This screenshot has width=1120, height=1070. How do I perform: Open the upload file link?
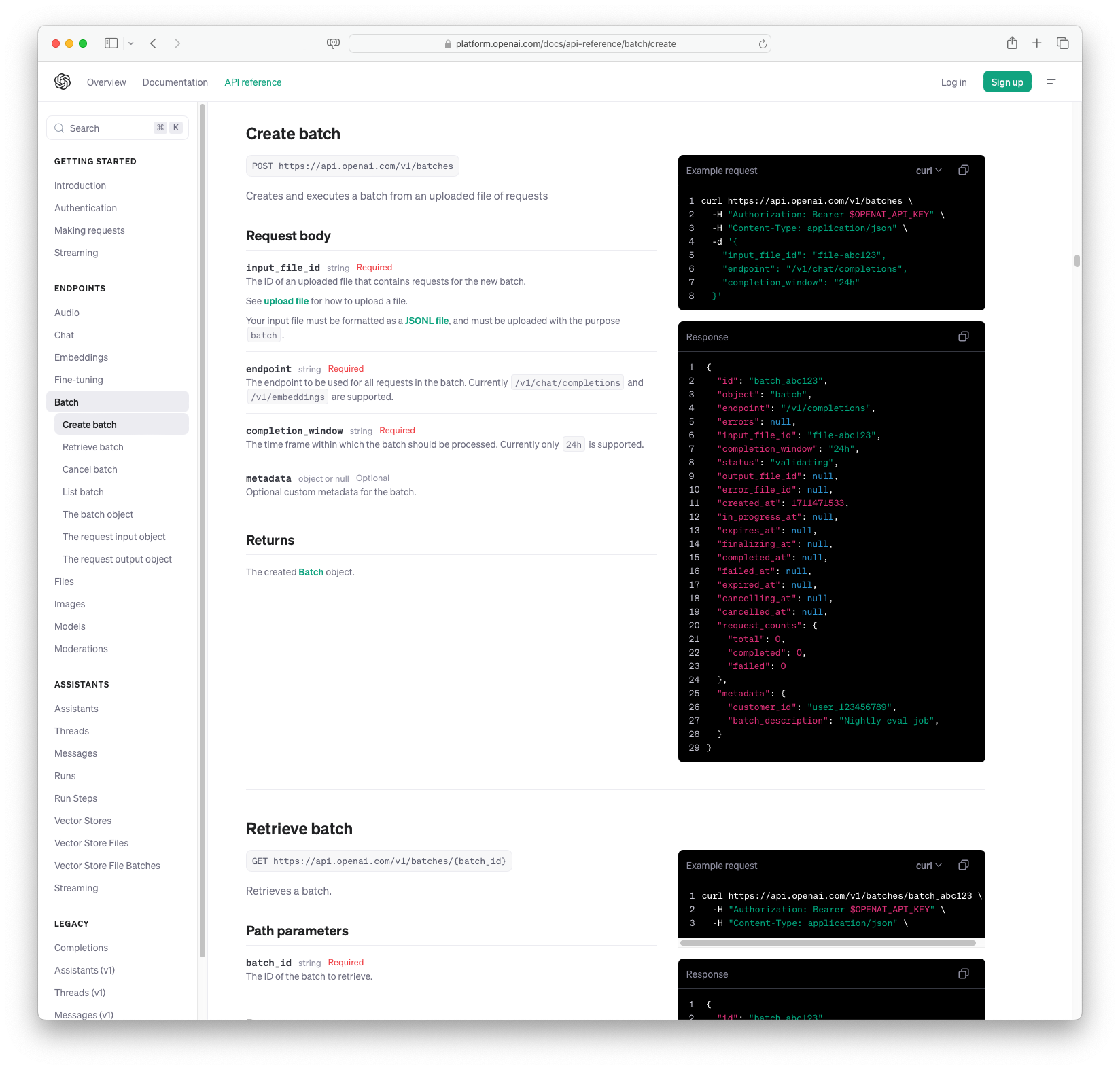tap(286, 301)
